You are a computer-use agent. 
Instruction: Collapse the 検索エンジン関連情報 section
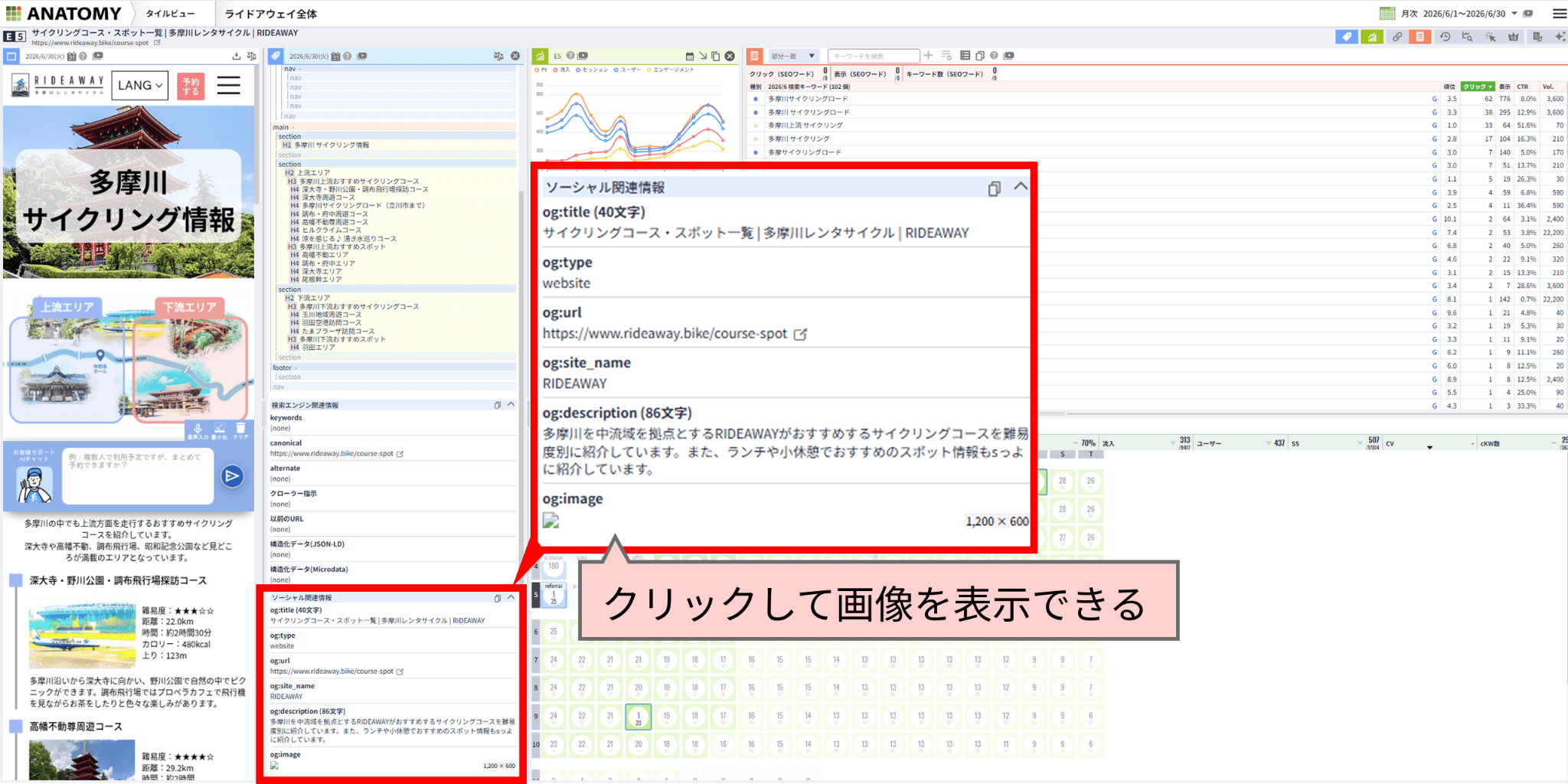(x=511, y=404)
